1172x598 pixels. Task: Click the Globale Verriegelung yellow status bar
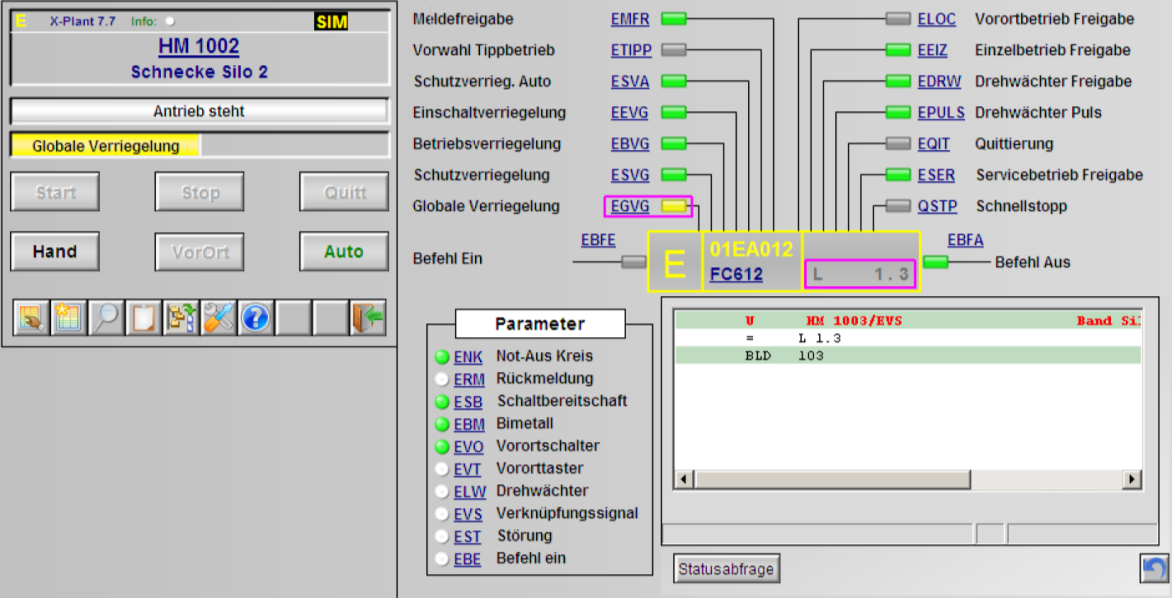pos(105,146)
